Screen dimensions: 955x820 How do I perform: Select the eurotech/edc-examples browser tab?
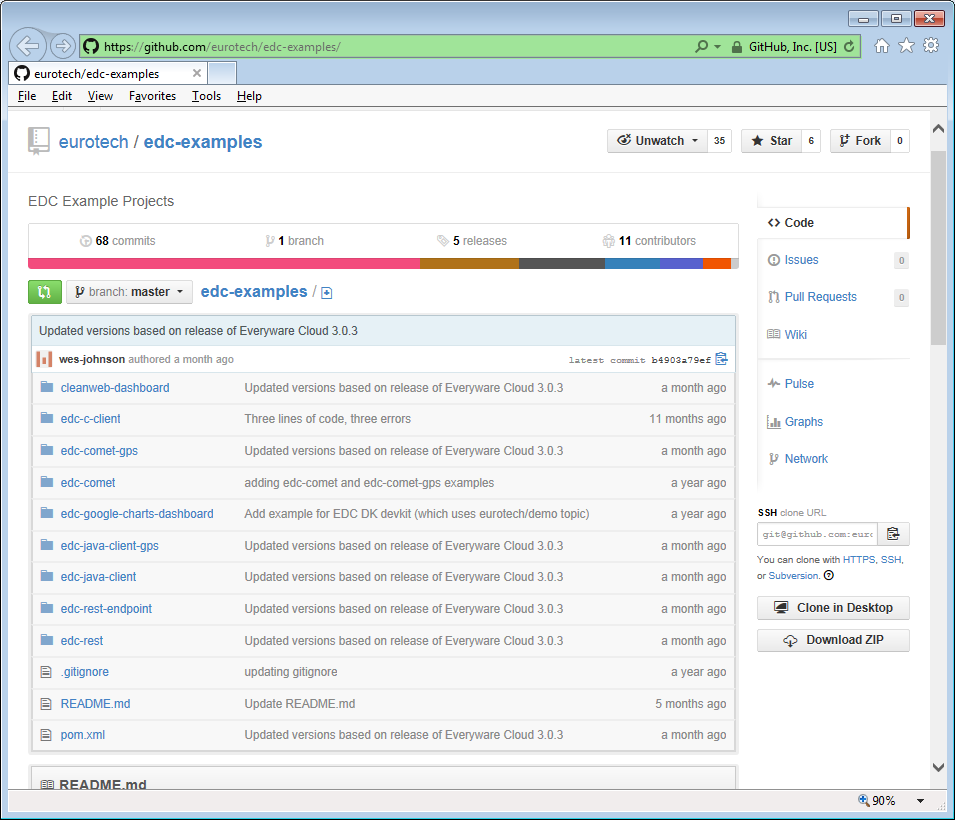point(108,74)
